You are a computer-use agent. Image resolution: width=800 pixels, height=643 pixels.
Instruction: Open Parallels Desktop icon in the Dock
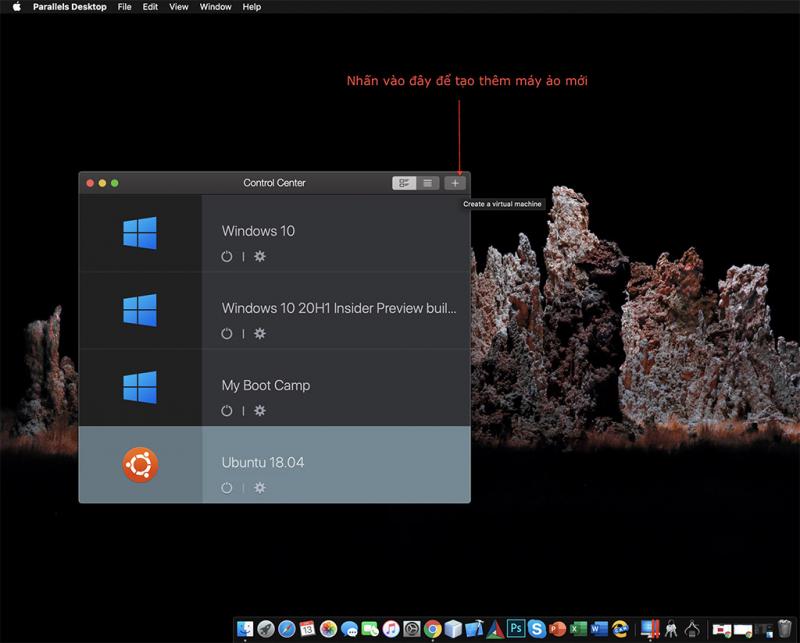pos(650,629)
